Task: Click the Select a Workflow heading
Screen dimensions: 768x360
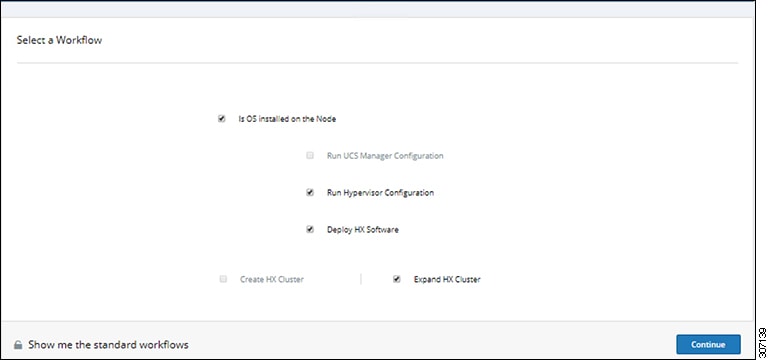Action: (x=59, y=40)
